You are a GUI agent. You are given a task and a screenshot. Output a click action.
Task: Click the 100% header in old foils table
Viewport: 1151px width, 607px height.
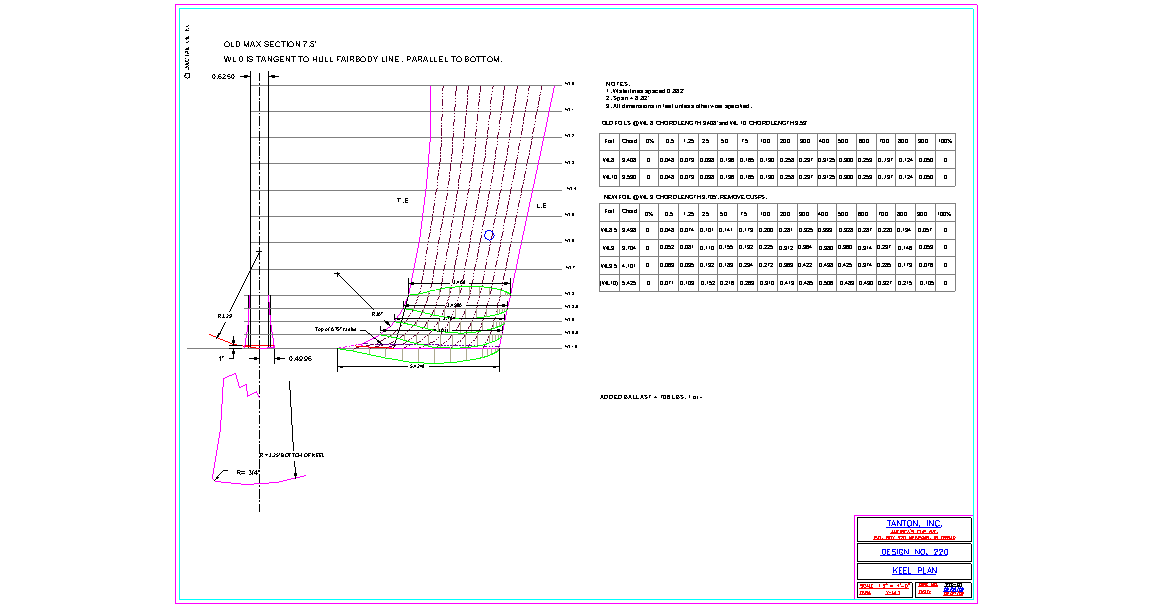[945, 141]
